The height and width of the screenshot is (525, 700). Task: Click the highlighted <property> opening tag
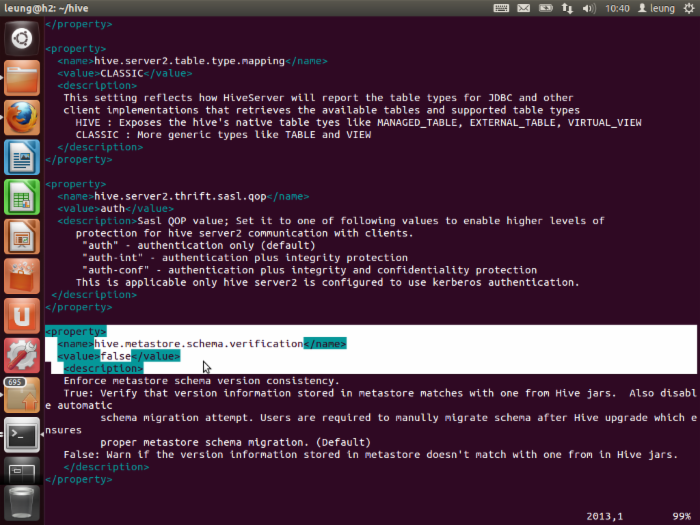[x=76, y=331]
